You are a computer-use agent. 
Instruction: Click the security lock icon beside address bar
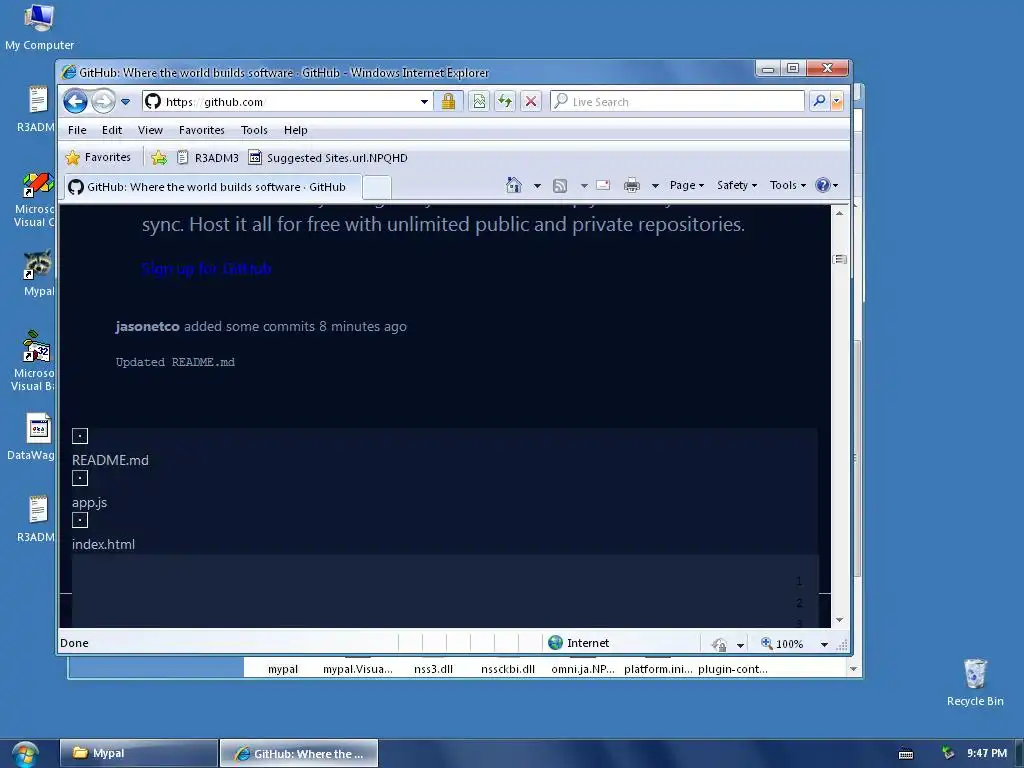click(x=448, y=101)
